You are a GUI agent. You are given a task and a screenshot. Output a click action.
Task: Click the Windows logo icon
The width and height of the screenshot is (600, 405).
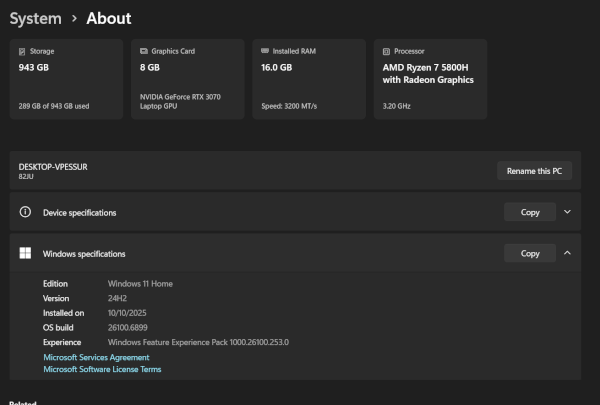[x=25, y=254]
